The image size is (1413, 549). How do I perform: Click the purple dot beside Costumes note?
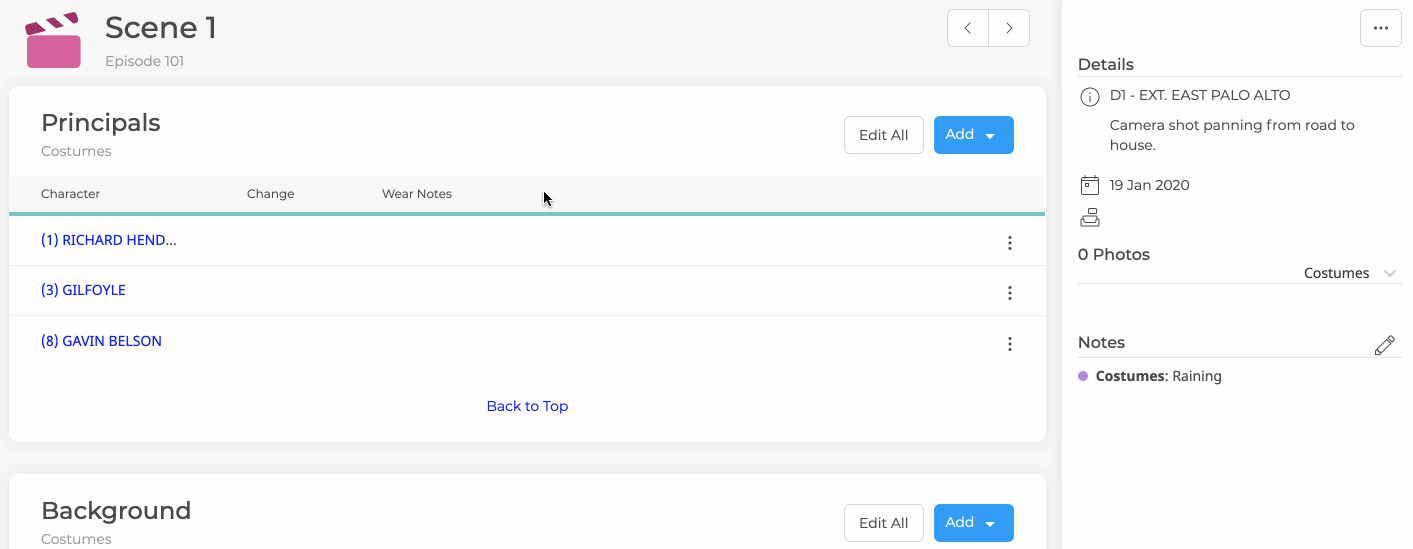[x=1083, y=376]
